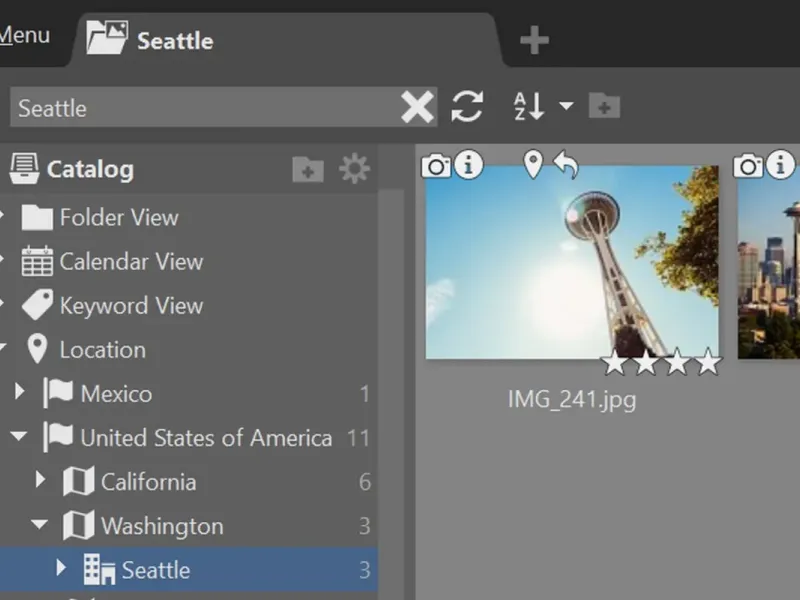The height and width of the screenshot is (600, 800).
Task: Click the camera icon on IMG_241 thumbnail
Action: point(436,165)
